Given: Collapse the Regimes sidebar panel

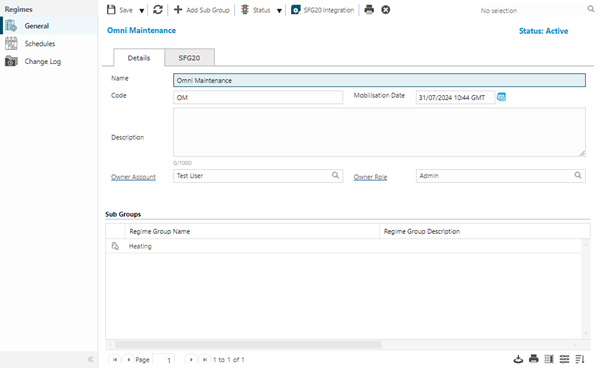Looking at the screenshot, I should (x=90, y=359).
